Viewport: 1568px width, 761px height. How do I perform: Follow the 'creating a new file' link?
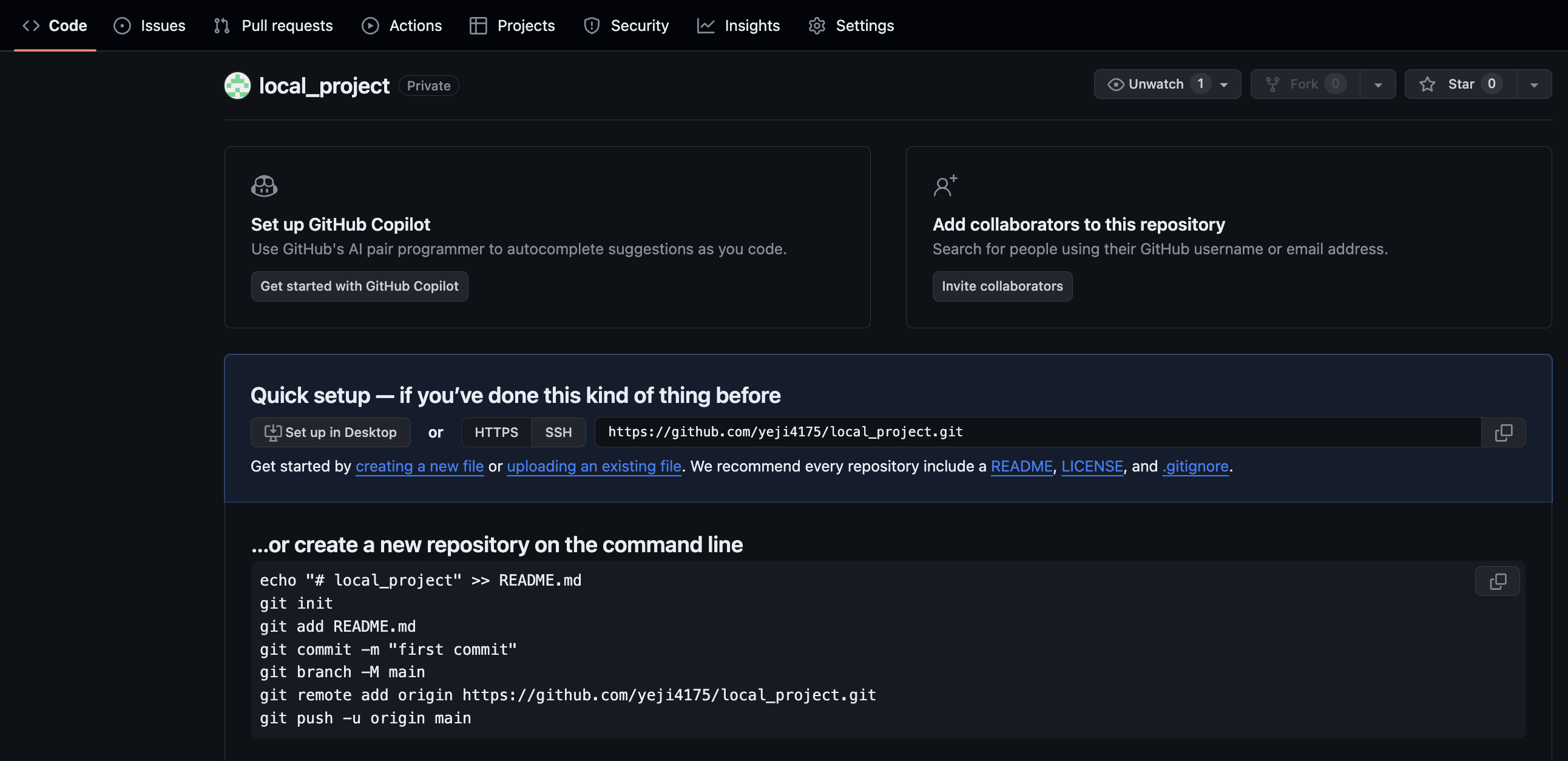click(x=419, y=466)
